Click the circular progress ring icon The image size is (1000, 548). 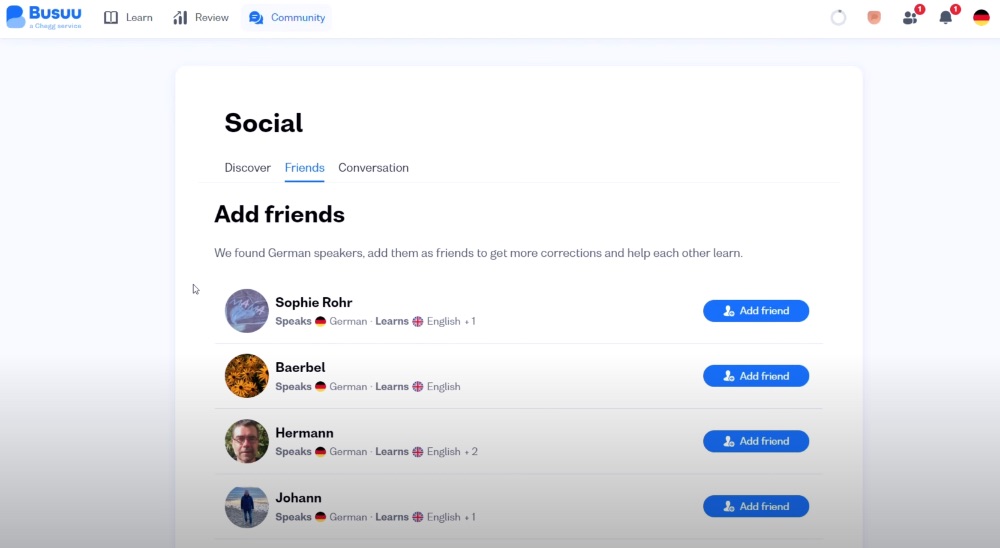[838, 17]
